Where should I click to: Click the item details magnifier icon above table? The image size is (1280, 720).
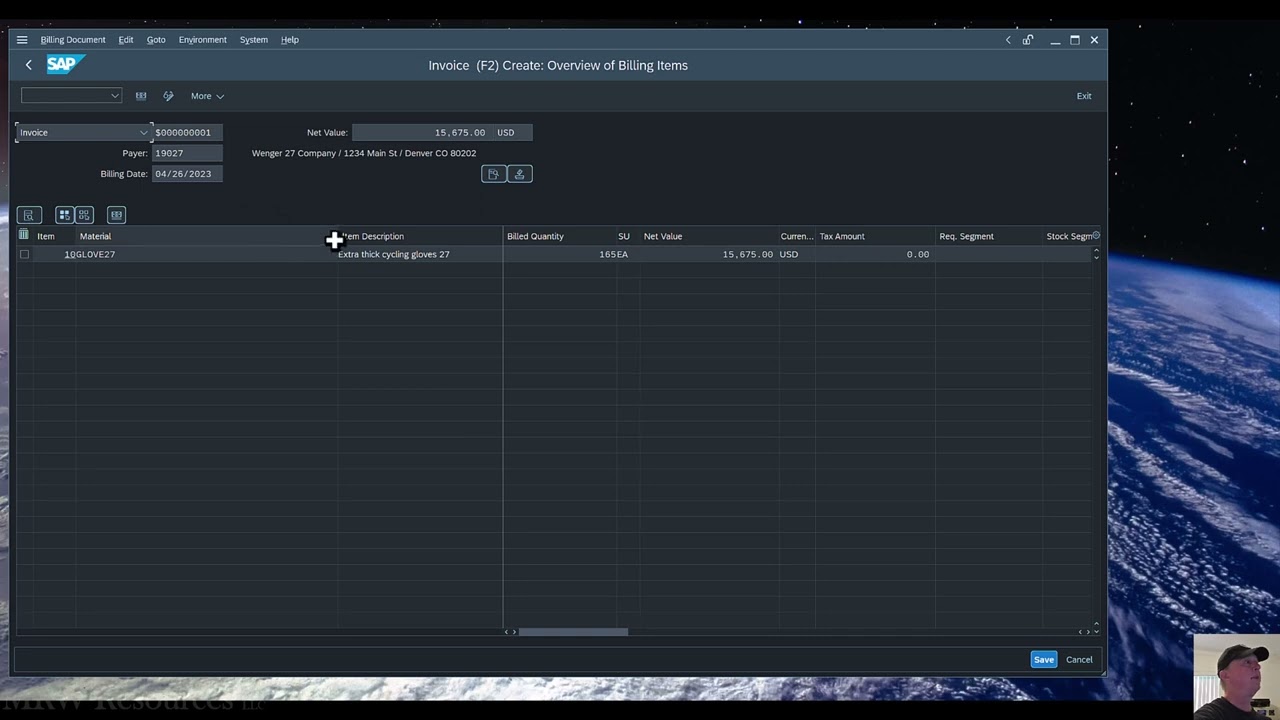point(29,215)
